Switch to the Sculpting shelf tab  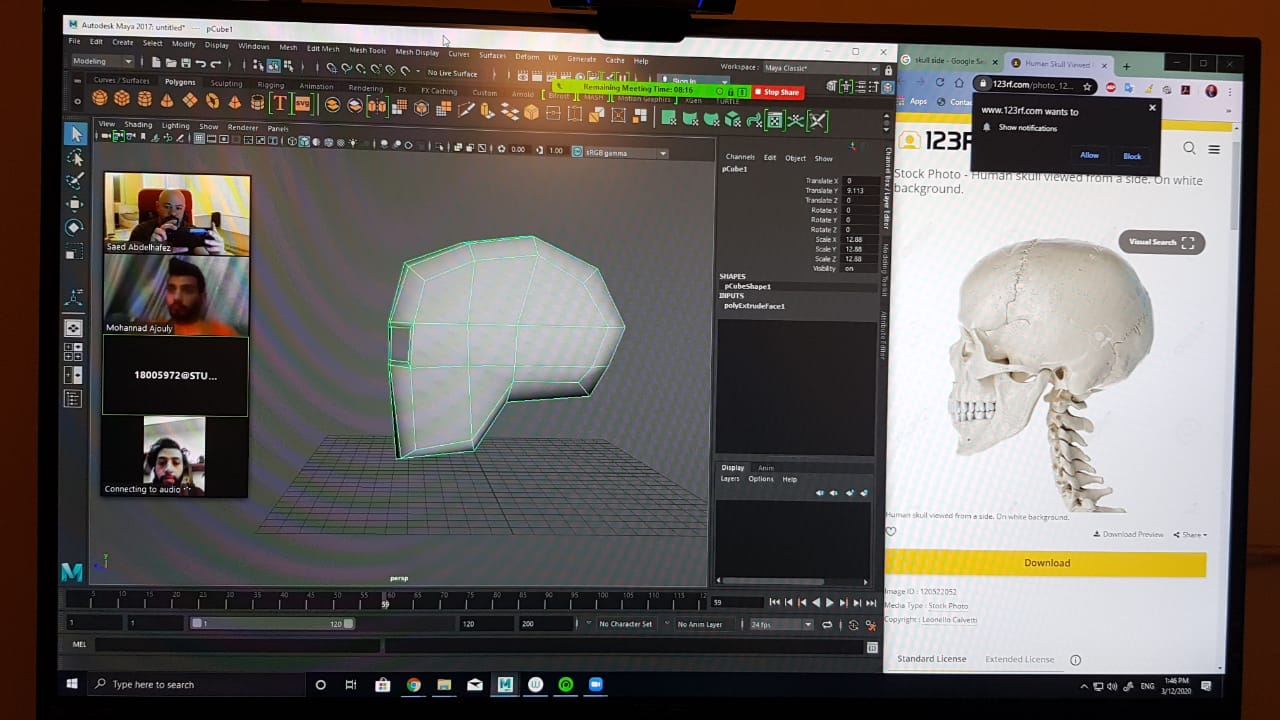click(x=226, y=84)
